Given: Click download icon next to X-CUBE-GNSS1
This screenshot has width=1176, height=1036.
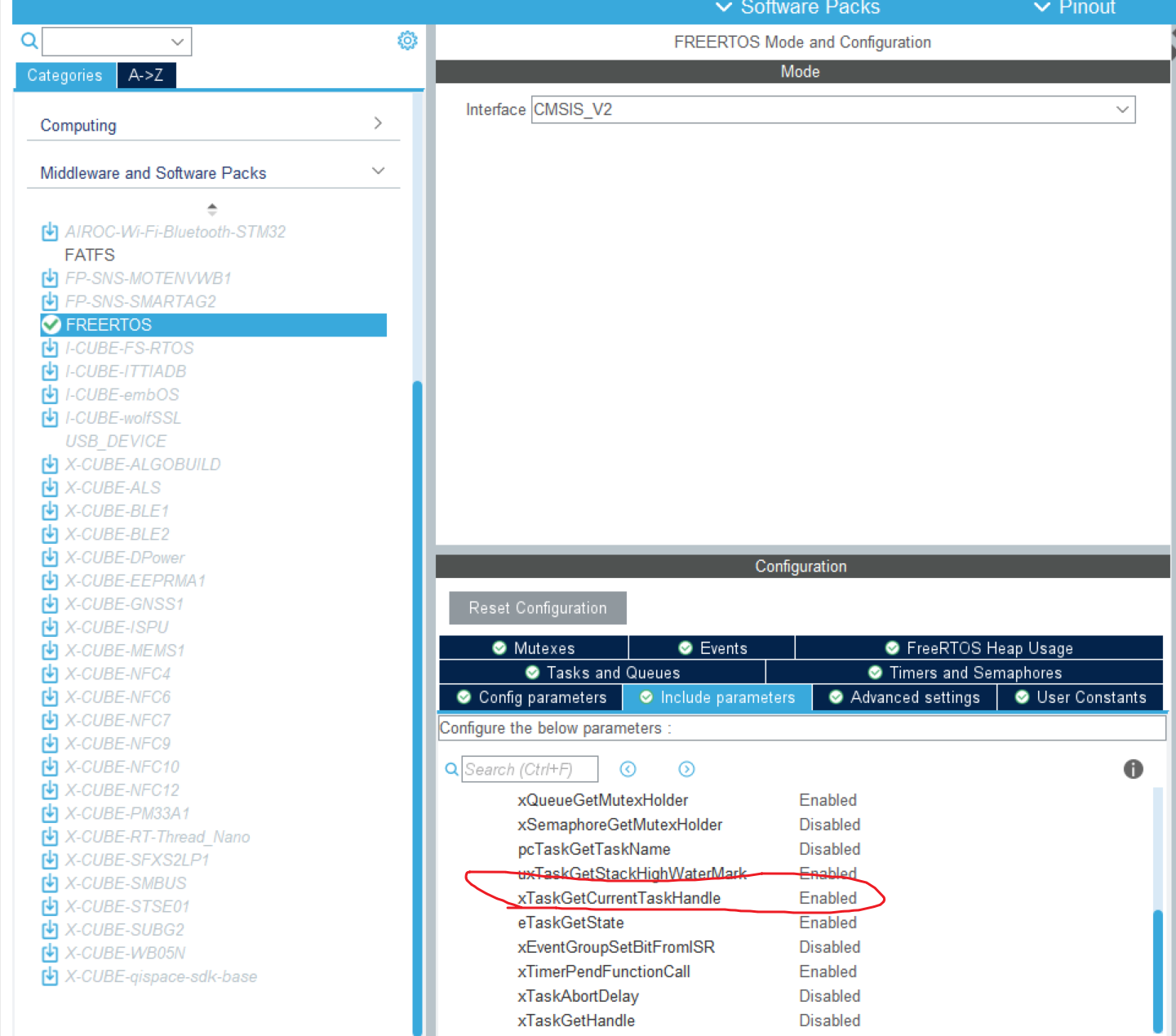Looking at the screenshot, I should coord(50,604).
